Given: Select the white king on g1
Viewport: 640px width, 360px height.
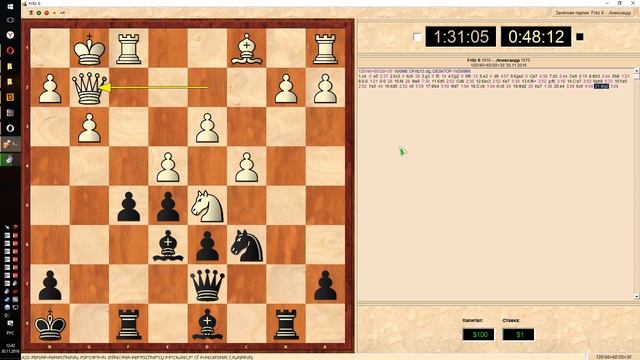Looking at the screenshot, I should [x=89, y=49].
